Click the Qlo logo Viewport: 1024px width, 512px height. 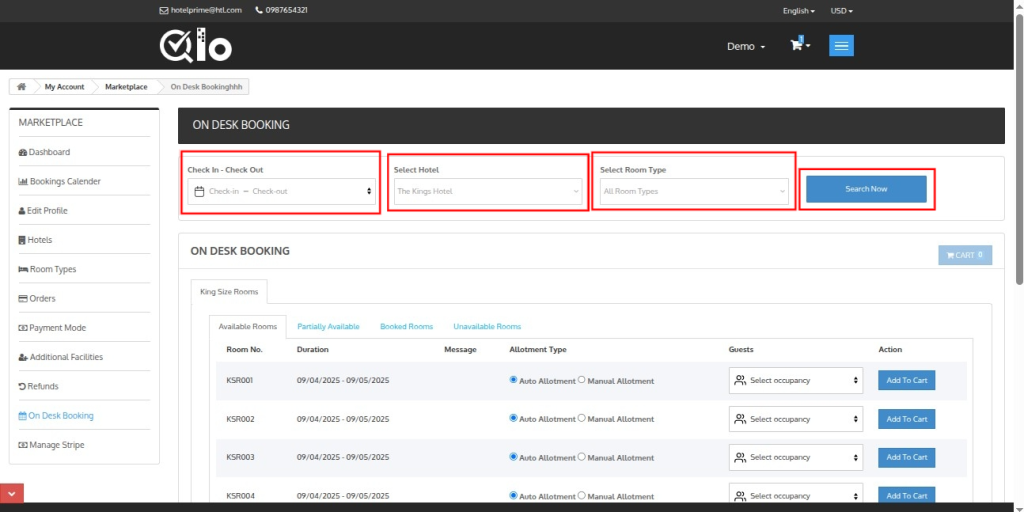click(195, 46)
